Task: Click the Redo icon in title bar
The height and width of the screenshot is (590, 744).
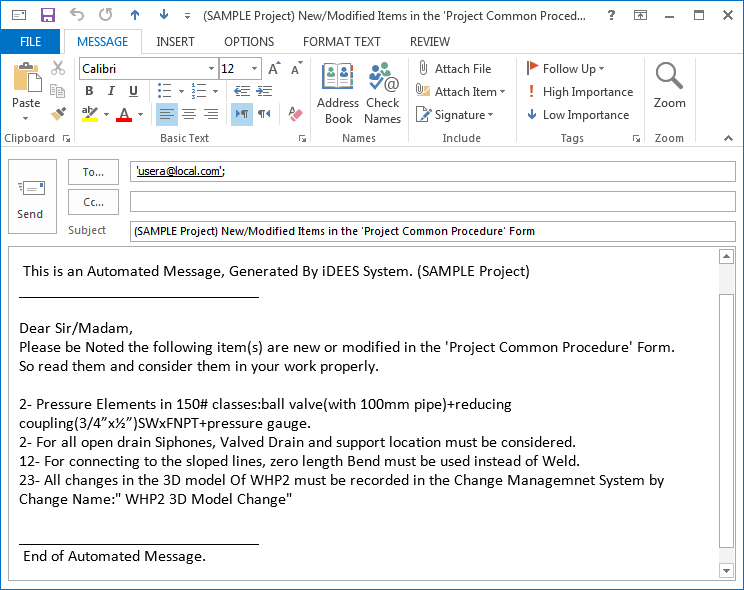Action: coord(106,15)
